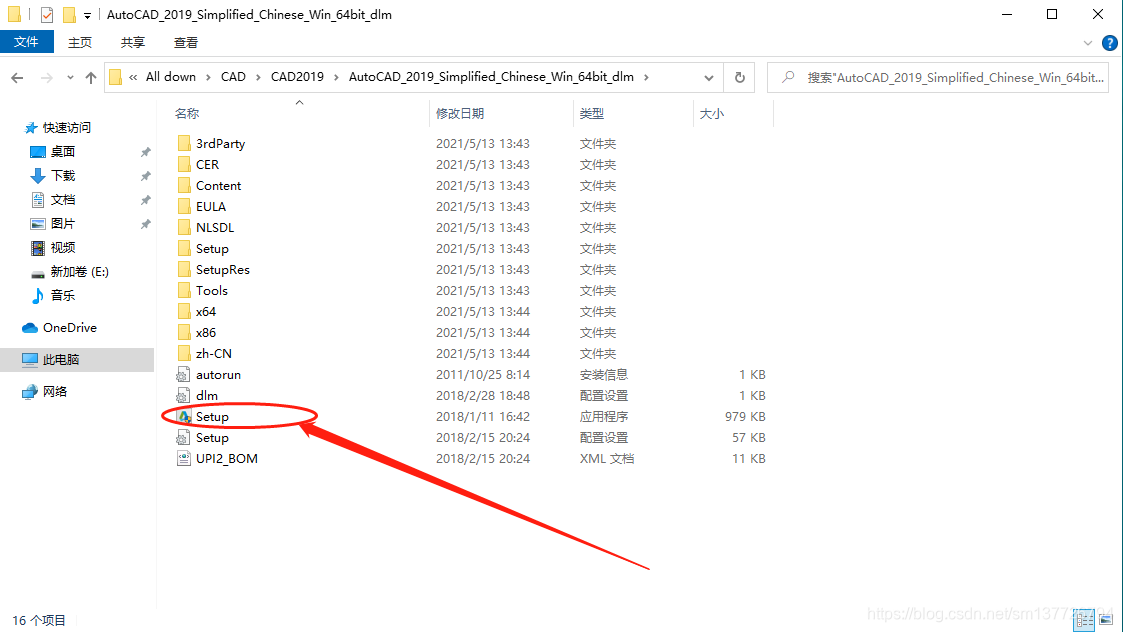Select the x64 folder icon

[x=184, y=312]
